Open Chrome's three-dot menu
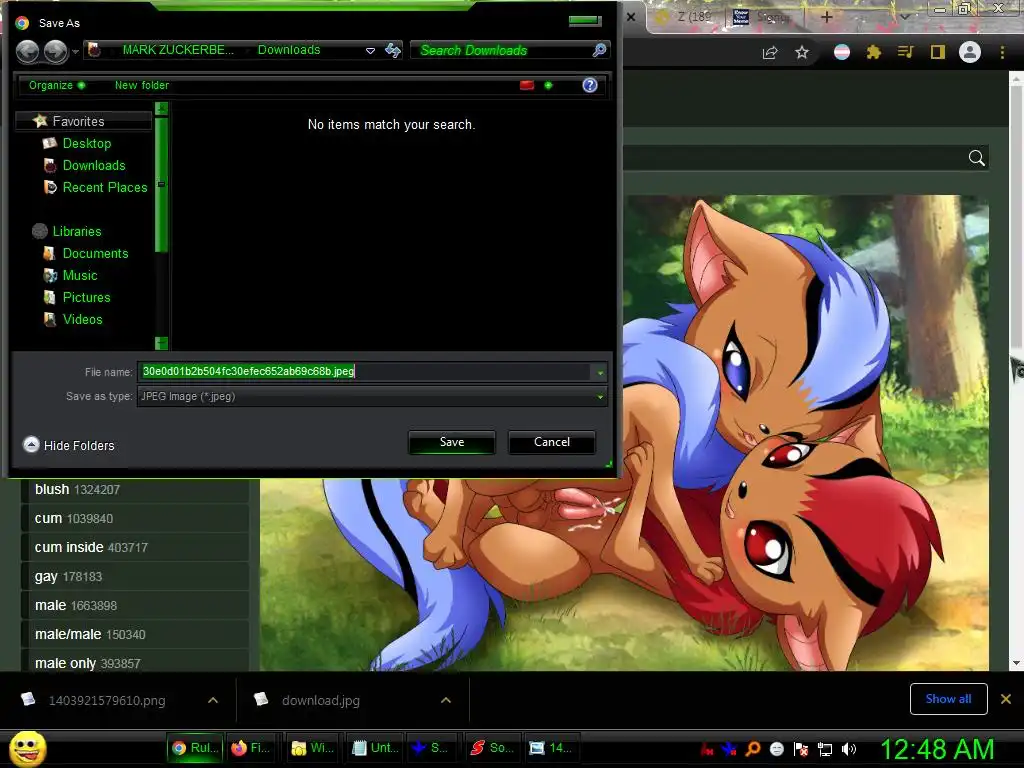This screenshot has height=768, width=1024. tap(1002, 52)
